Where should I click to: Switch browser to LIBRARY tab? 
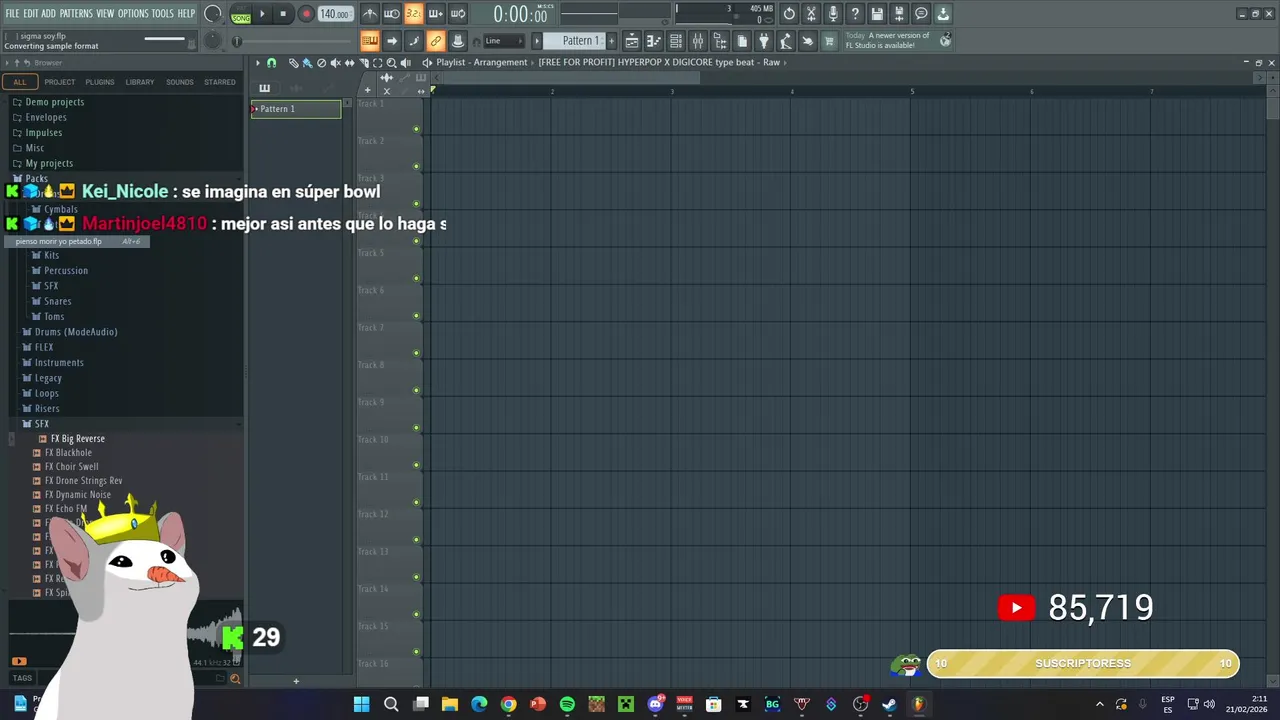[140, 82]
